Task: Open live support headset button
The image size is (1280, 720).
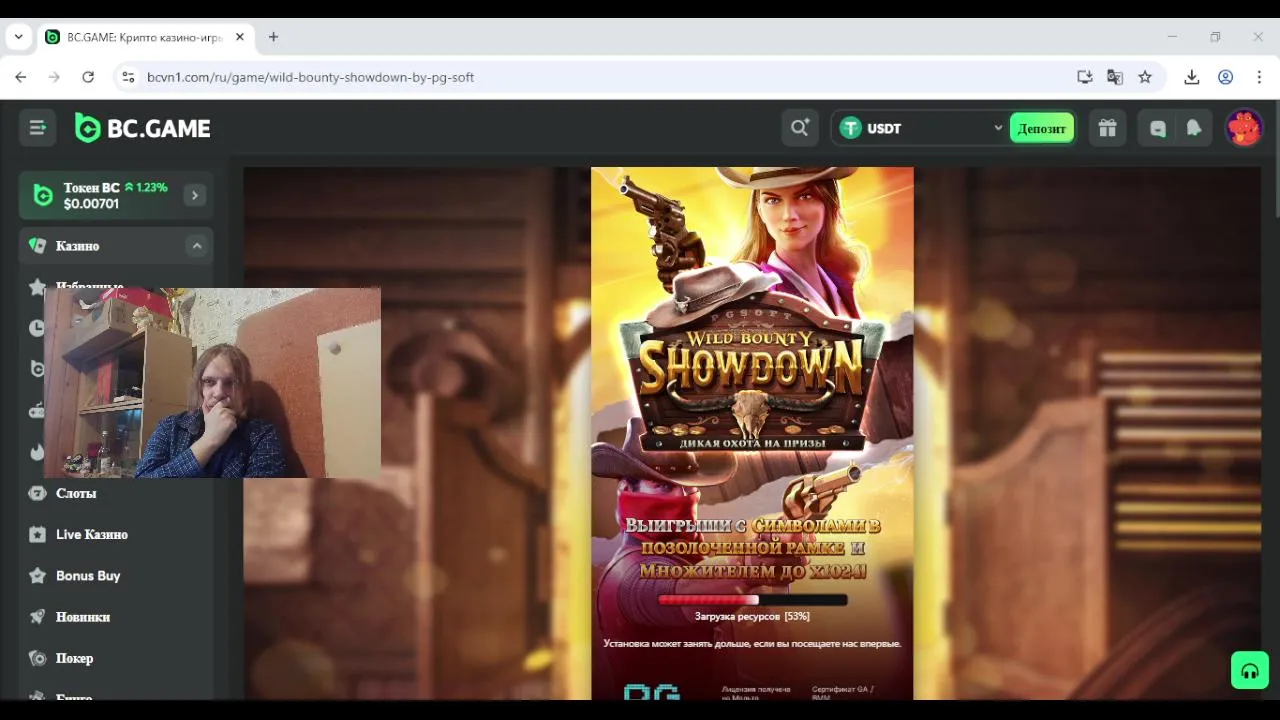Action: coord(1250,670)
